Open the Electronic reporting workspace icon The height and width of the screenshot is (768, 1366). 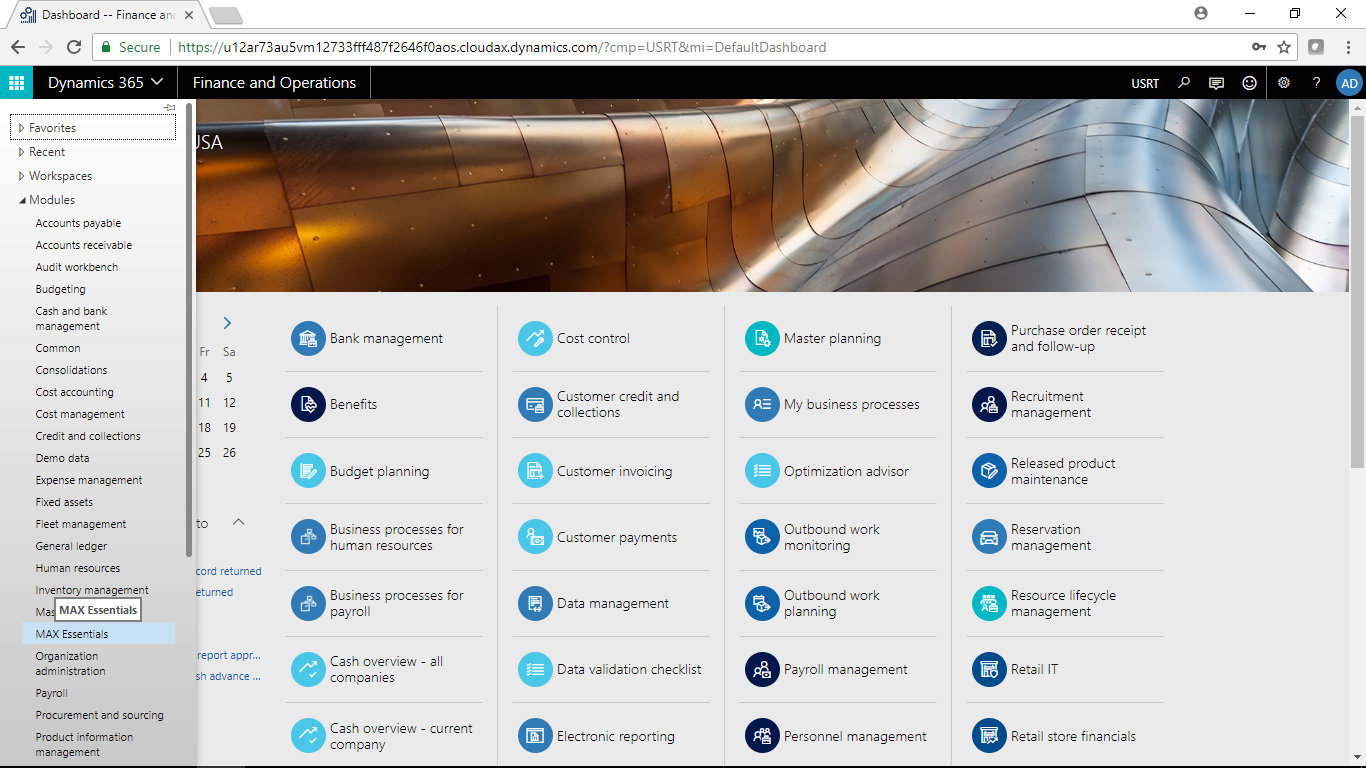[535, 736]
